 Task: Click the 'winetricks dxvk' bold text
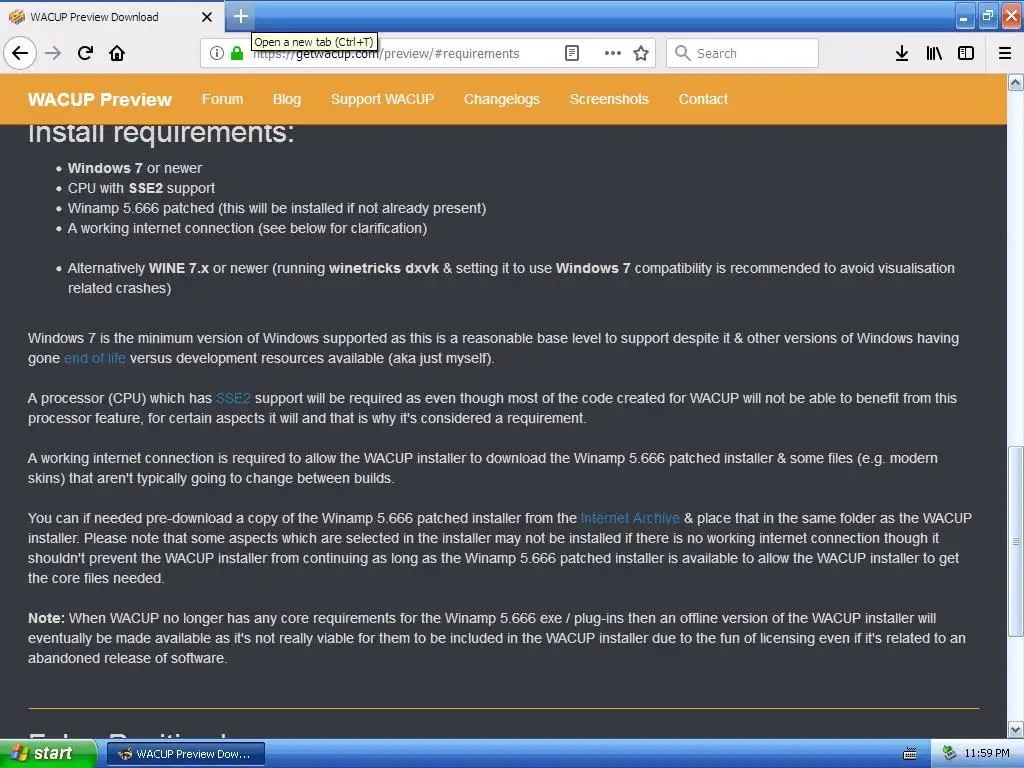[x=383, y=268]
